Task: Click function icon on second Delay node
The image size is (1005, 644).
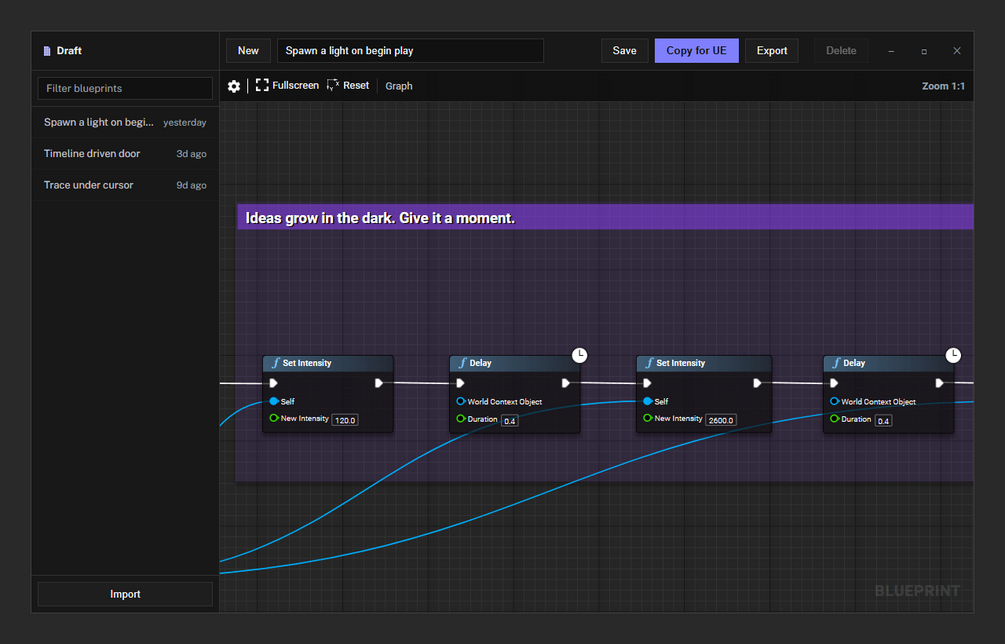Action: click(x=836, y=363)
